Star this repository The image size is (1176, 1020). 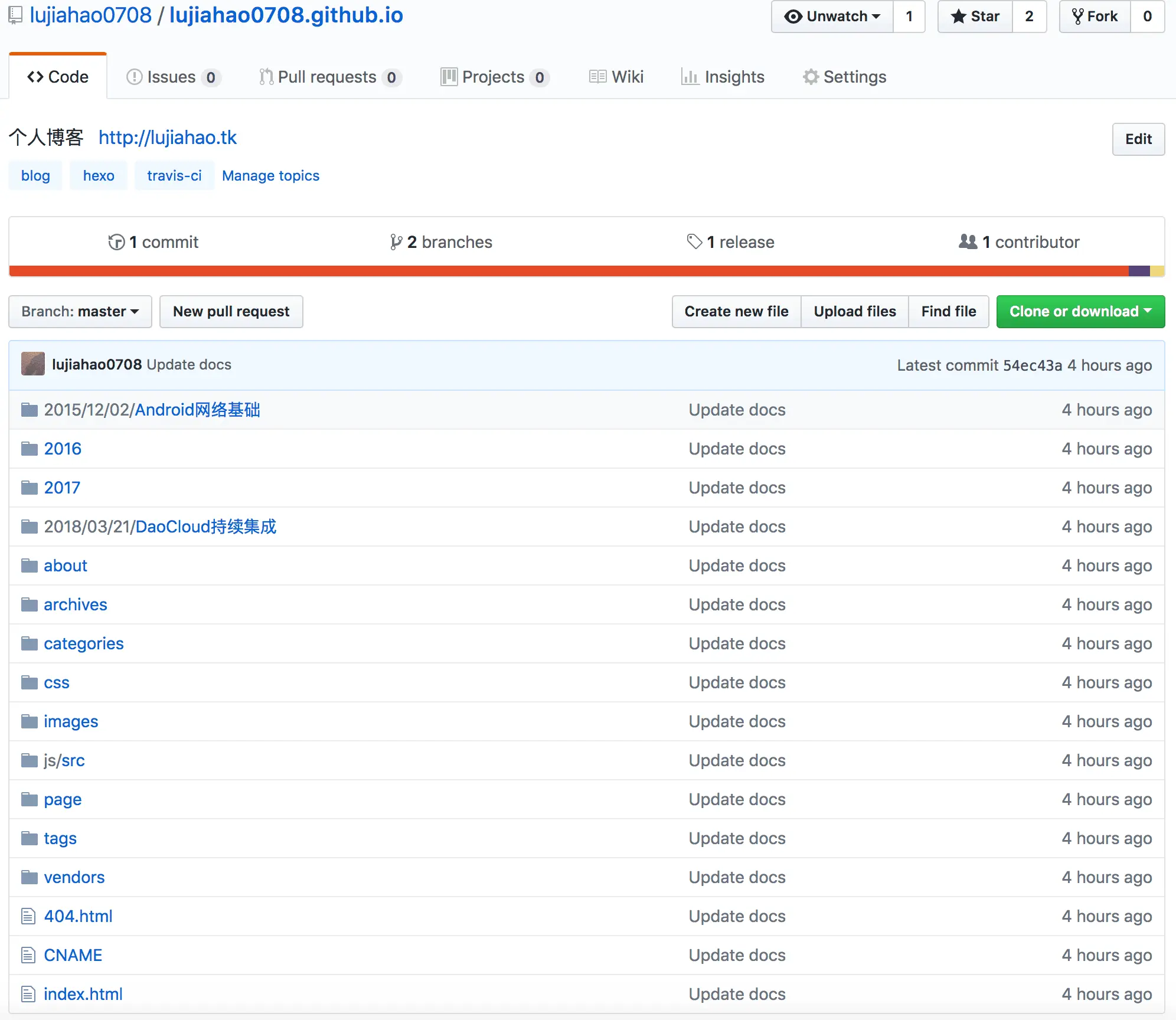(975, 17)
